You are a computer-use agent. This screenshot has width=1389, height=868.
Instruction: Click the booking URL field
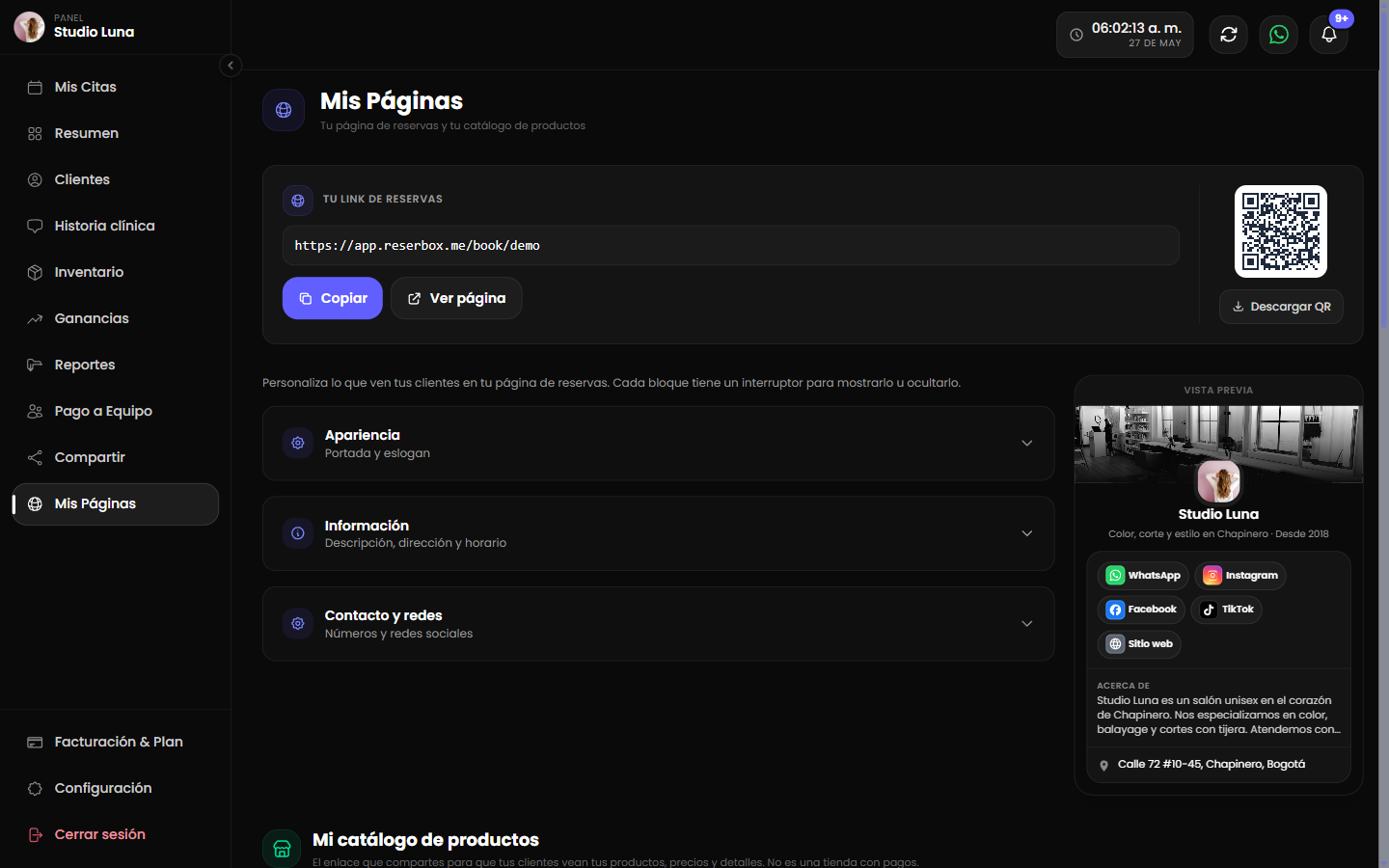[x=731, y=245]
